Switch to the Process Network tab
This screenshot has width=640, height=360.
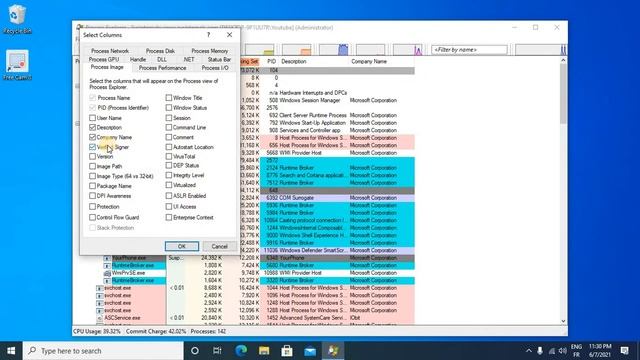110,51
